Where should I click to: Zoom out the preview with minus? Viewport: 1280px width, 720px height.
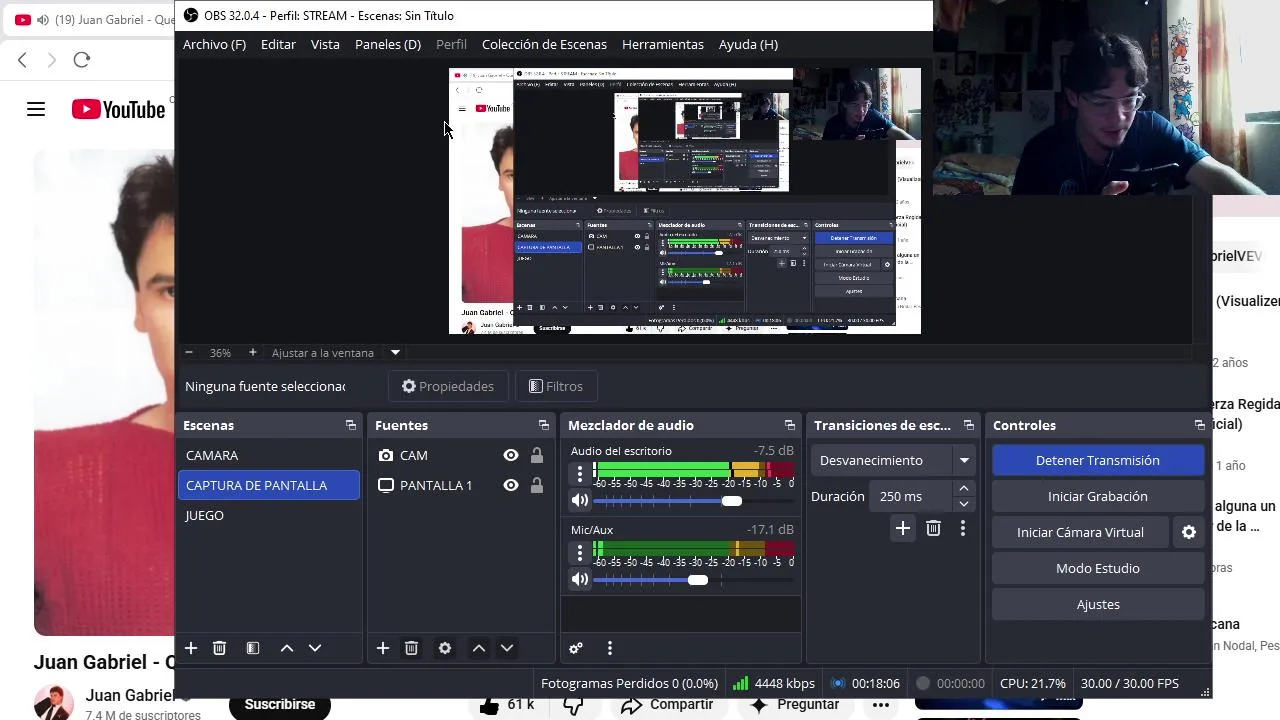point(189,352)
